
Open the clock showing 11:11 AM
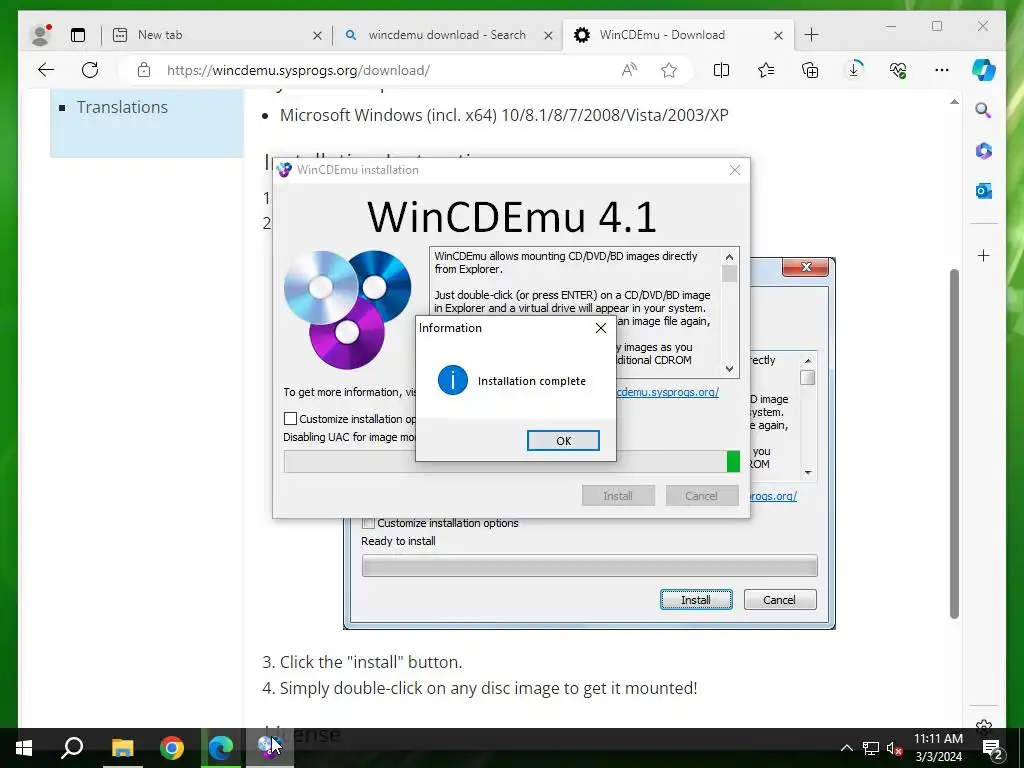(x=938, y=748)
